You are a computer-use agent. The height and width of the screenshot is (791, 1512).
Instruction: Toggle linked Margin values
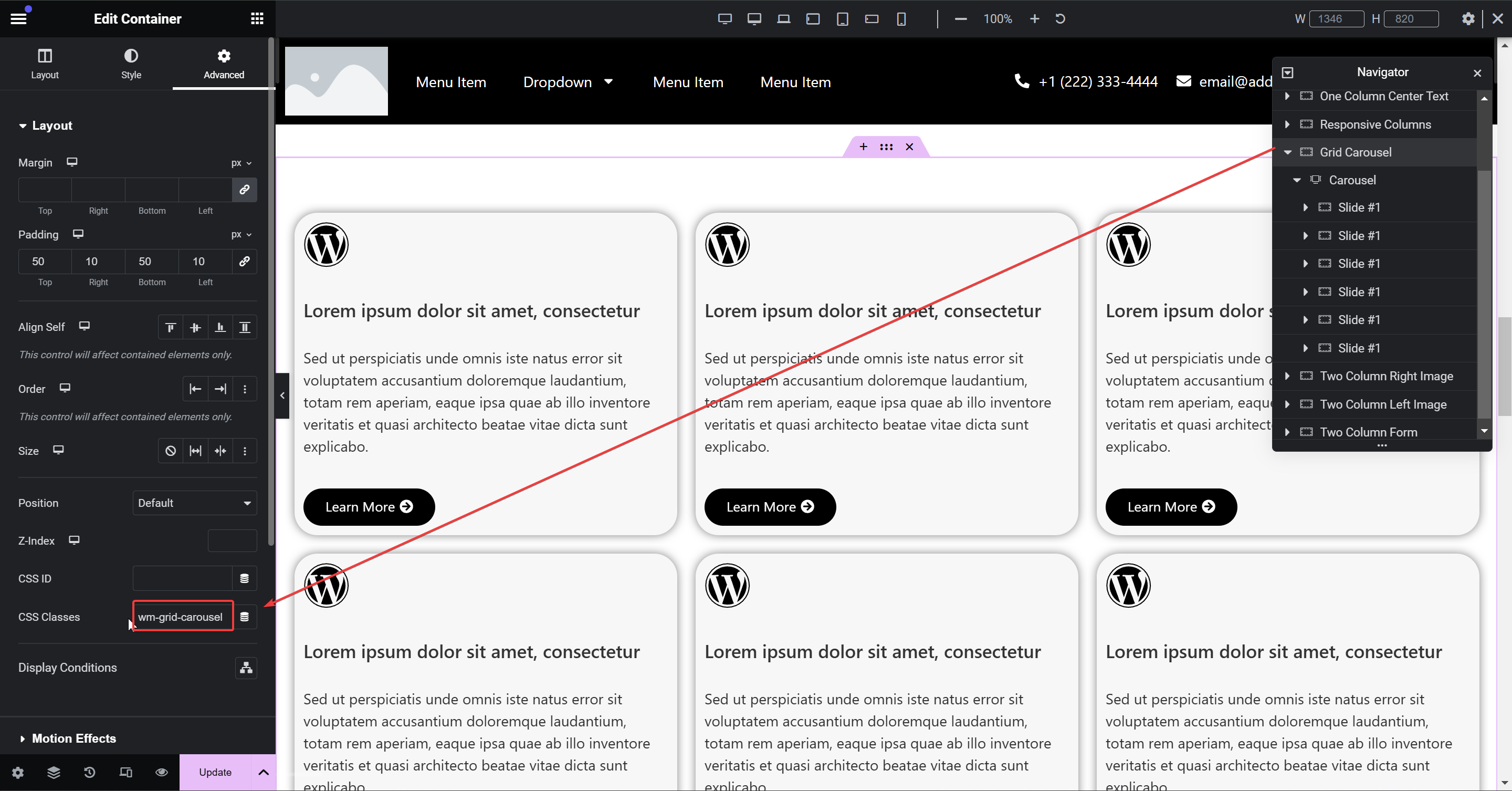pyautogui.click(x=244, y=190)
